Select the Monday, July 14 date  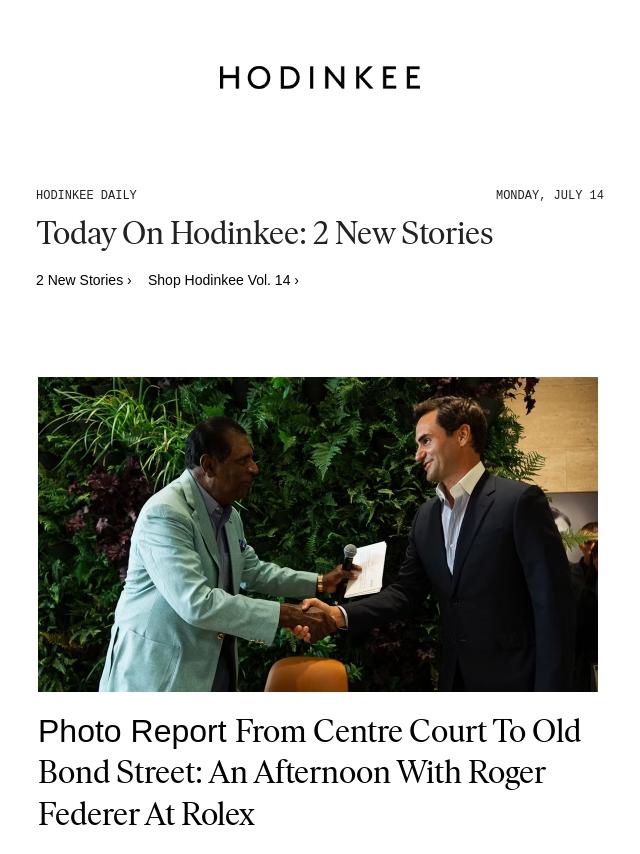550,194
